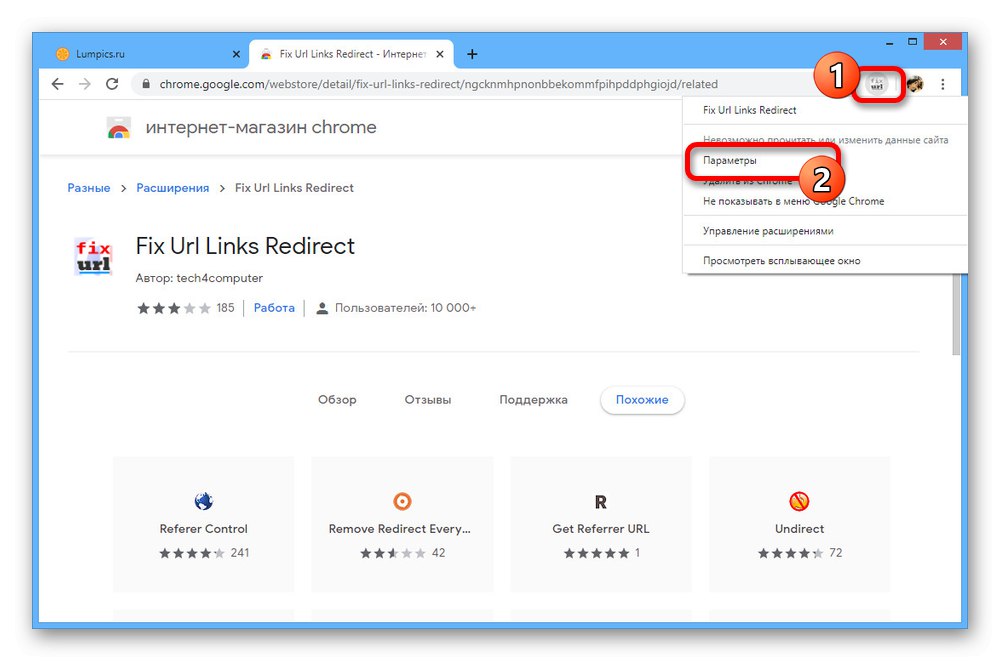Image resolution: width=1000 pixels, height=661 pixels.
Task: Choose Не показывать в меню Google Chrome
Action: point(793,202)
